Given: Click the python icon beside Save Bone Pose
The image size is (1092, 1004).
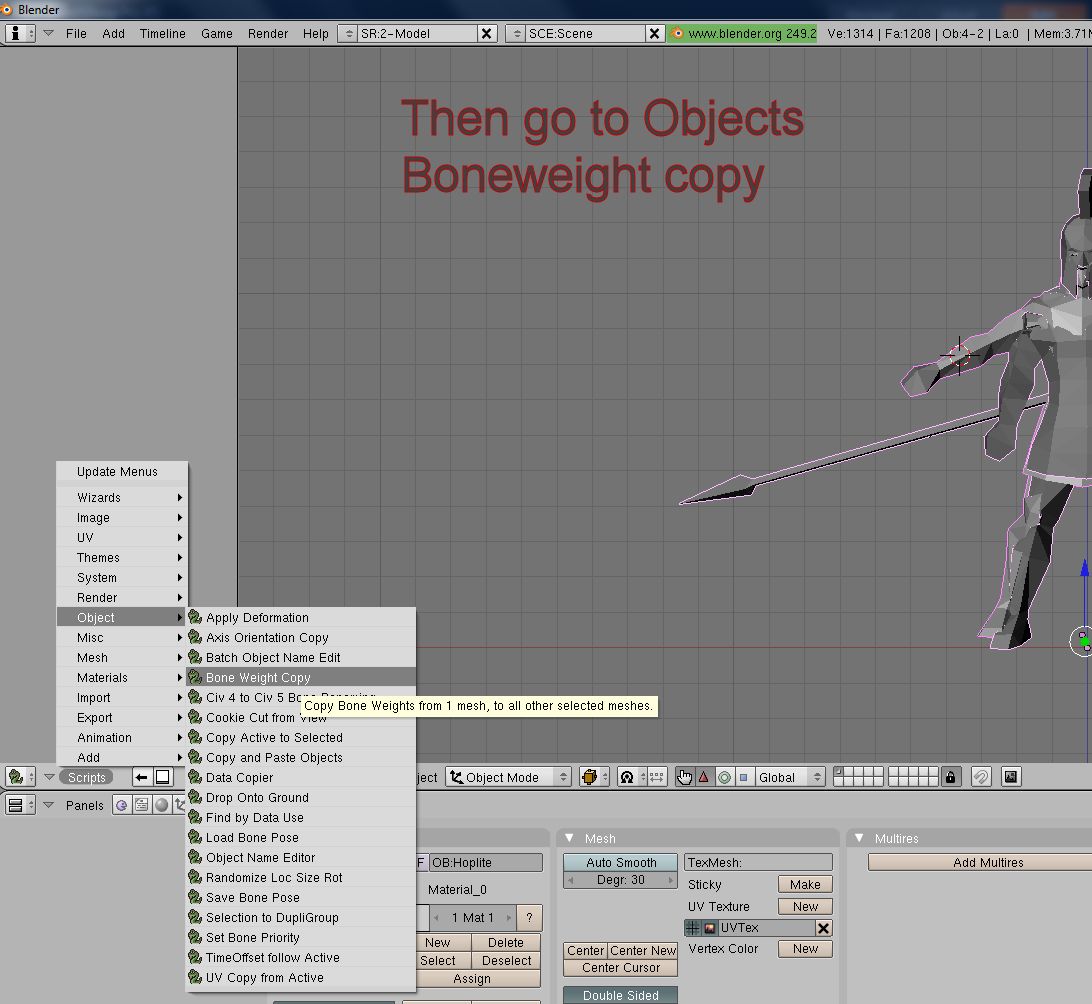Looking at the screenshot, I should (x=196, y=897).
